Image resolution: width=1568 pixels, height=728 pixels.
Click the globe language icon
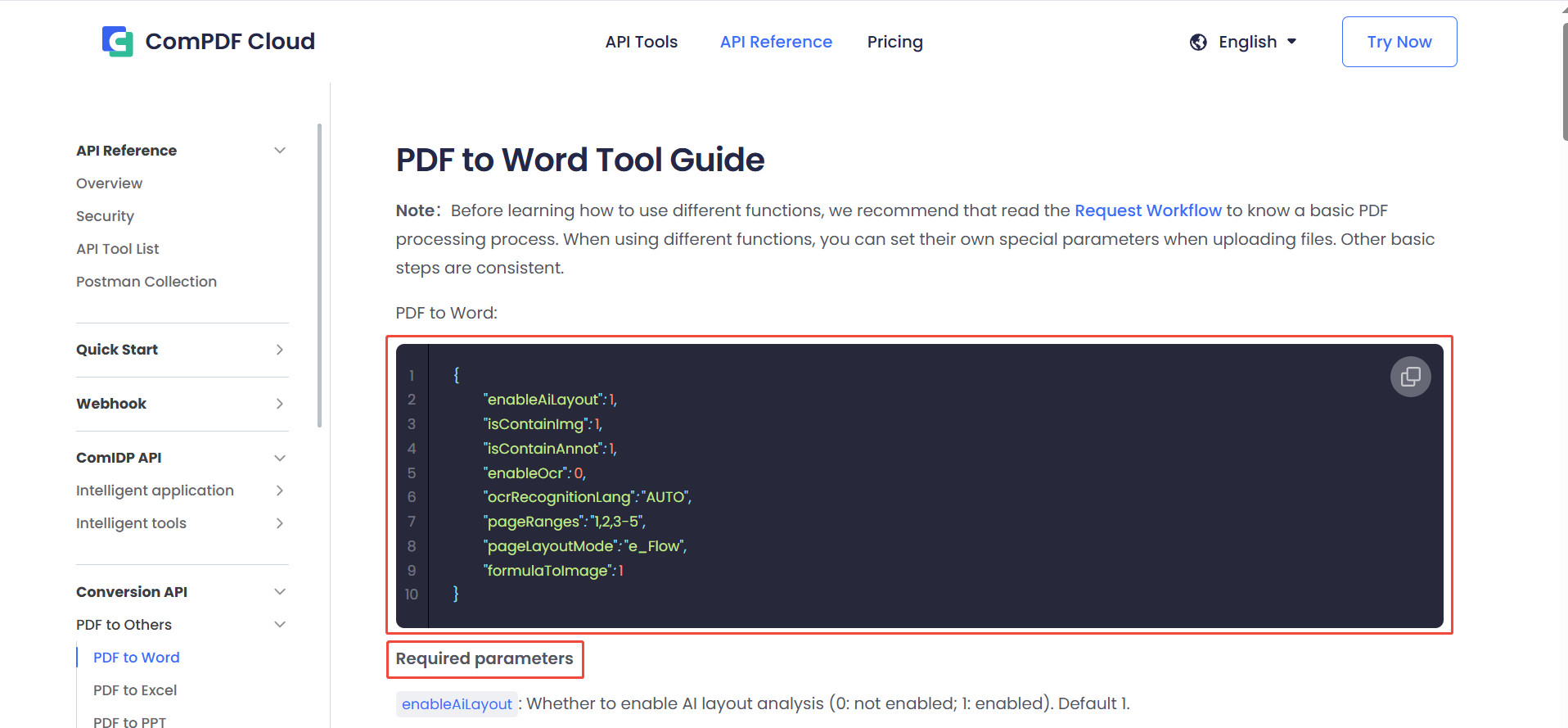[x=1198, y=42]
